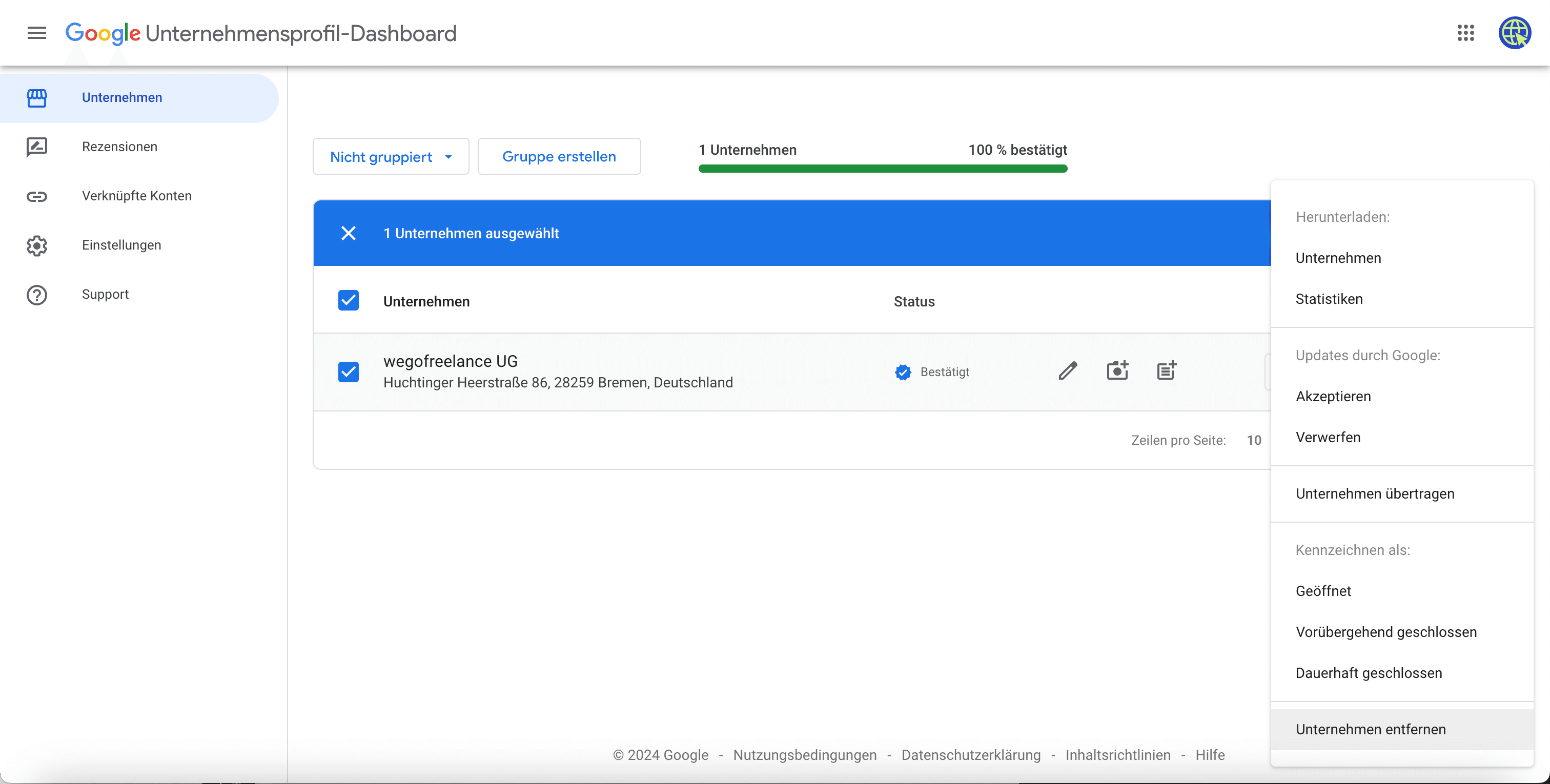Click the Support question mark icon
The height and width of the screenshot is (784, 1550).
tap(37, 295)
